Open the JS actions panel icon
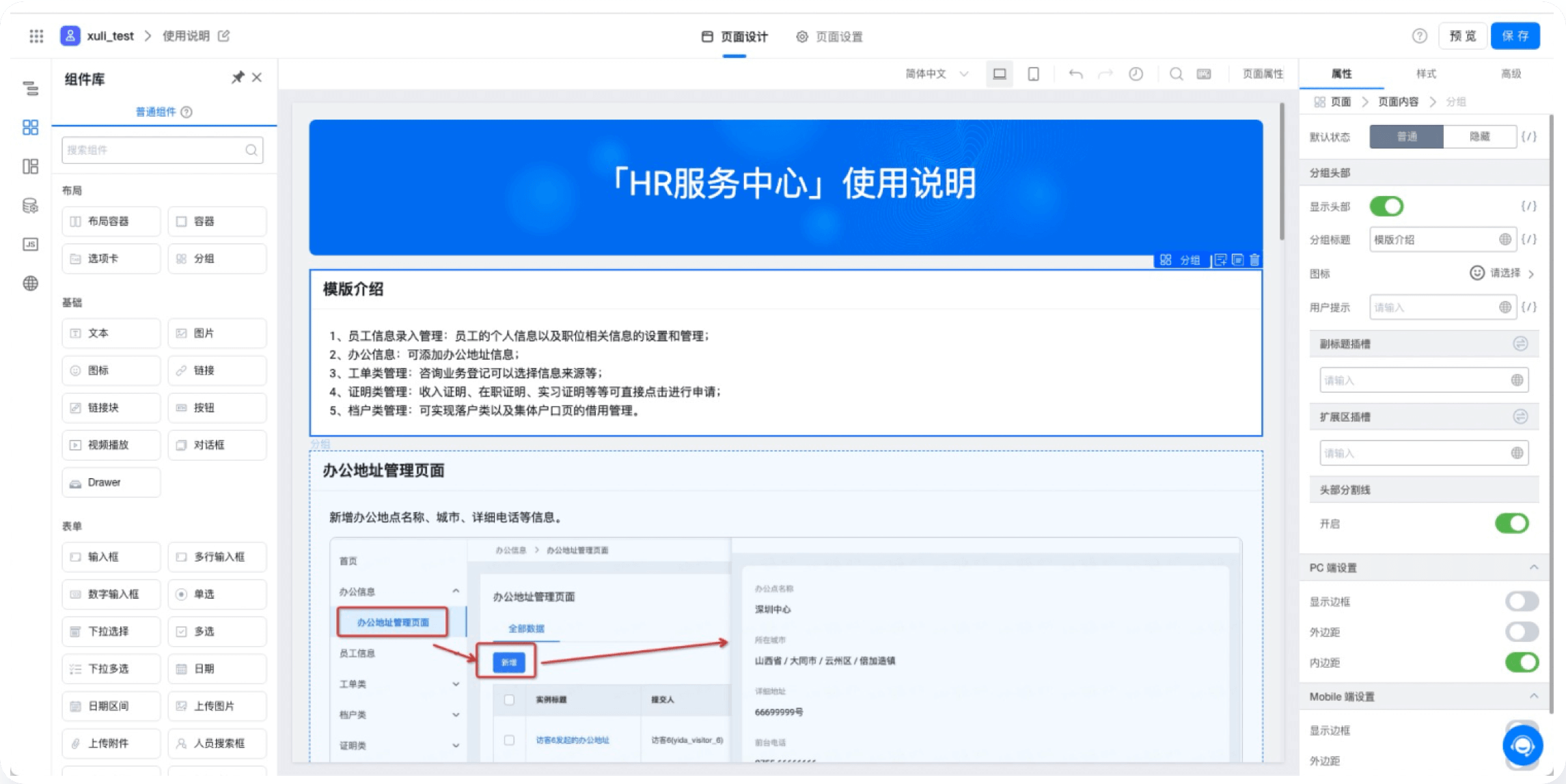Screen dimensions: 1566x784 coord(30,244)
